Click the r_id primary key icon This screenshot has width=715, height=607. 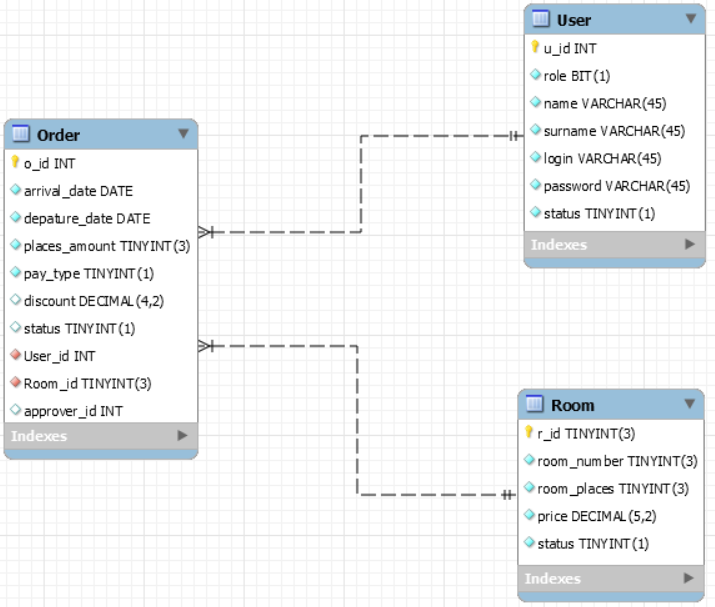click(529, 433)
